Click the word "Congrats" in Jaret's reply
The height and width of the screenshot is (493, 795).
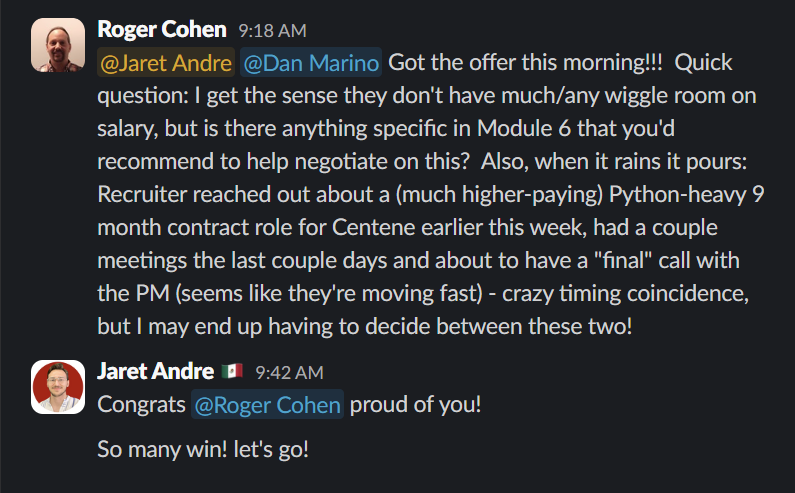point(141,406)
